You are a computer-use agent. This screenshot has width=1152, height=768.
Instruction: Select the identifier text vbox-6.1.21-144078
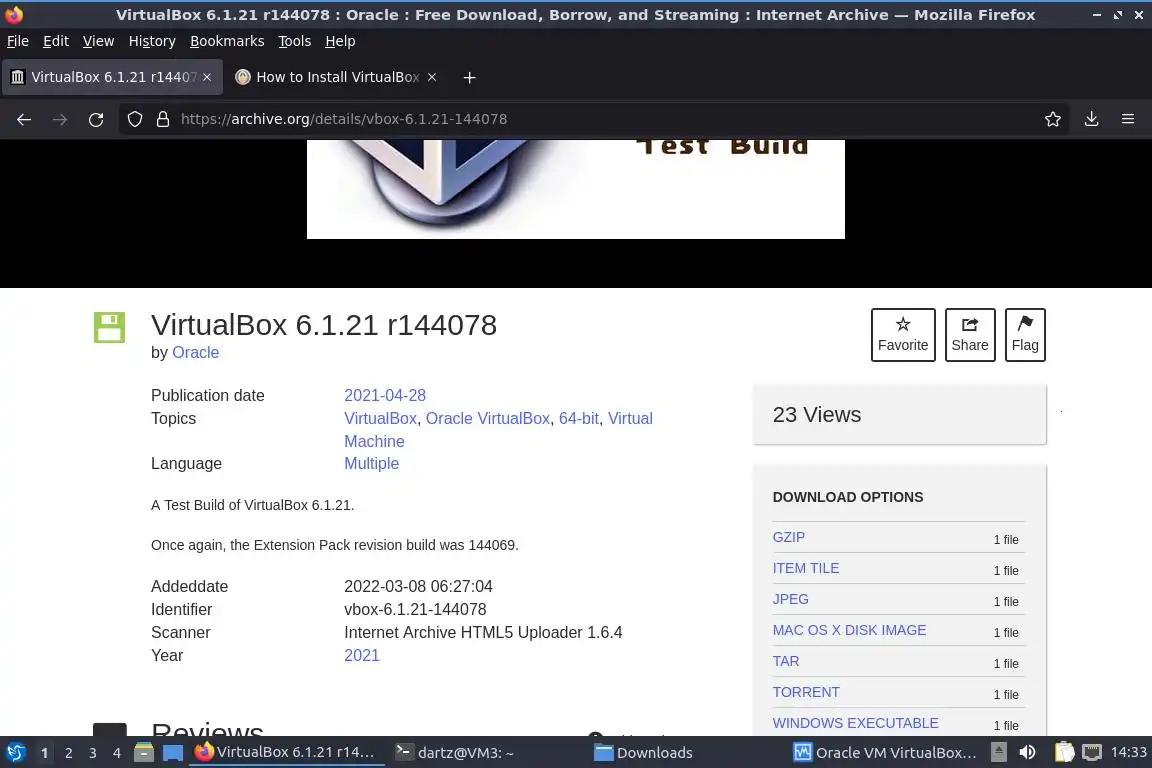point(415,609)
